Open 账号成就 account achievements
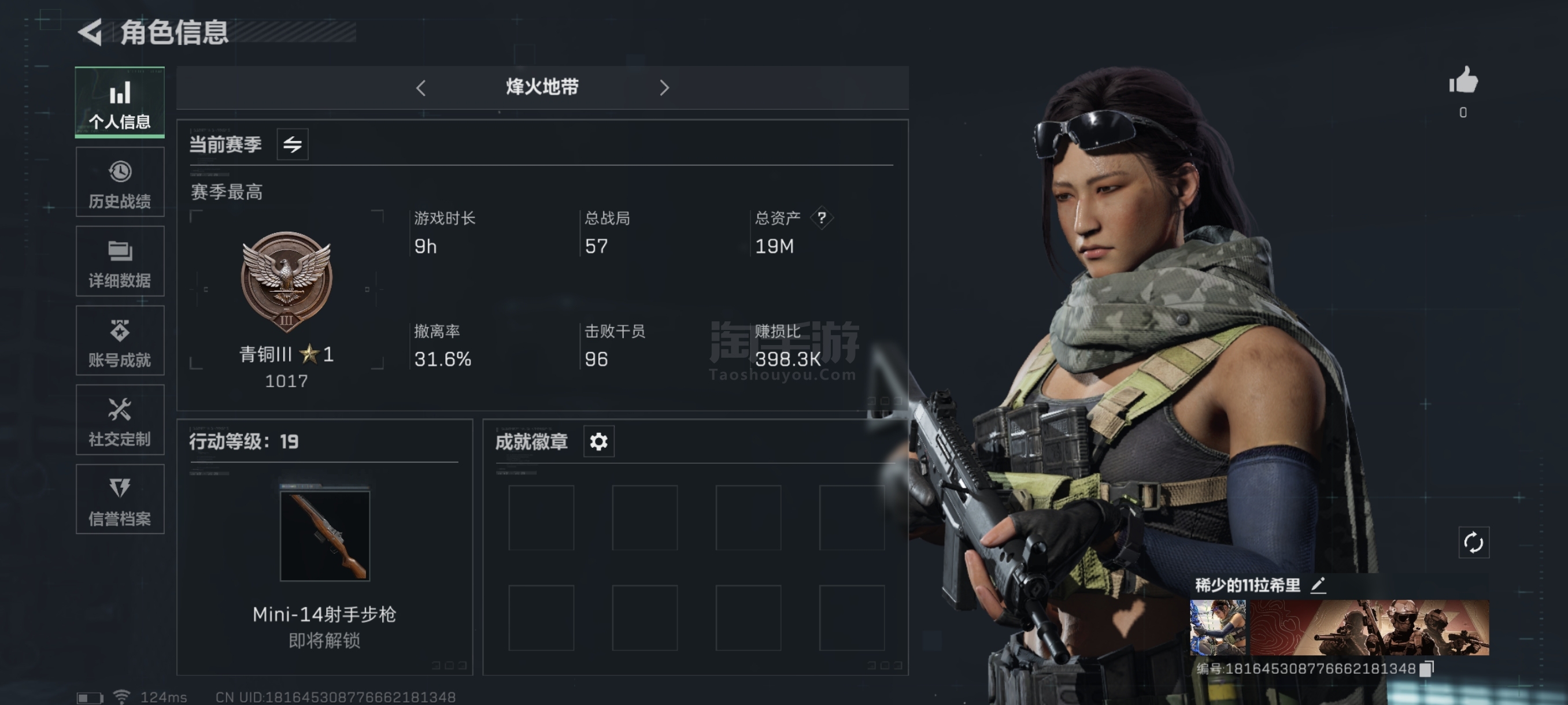The width and height of the screenshot is (1568, 705). [x=120, y=340]
